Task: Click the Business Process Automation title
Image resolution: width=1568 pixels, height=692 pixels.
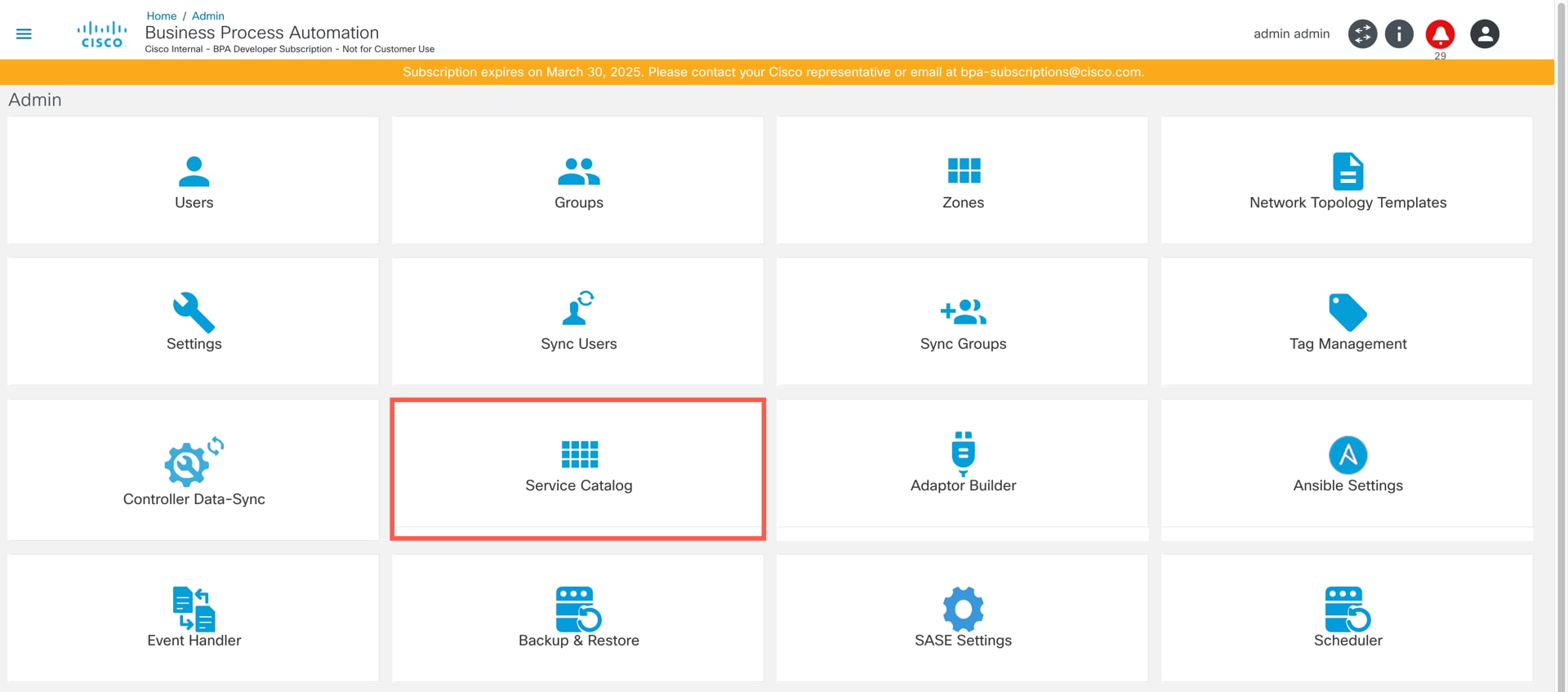Action: point(262,33)
